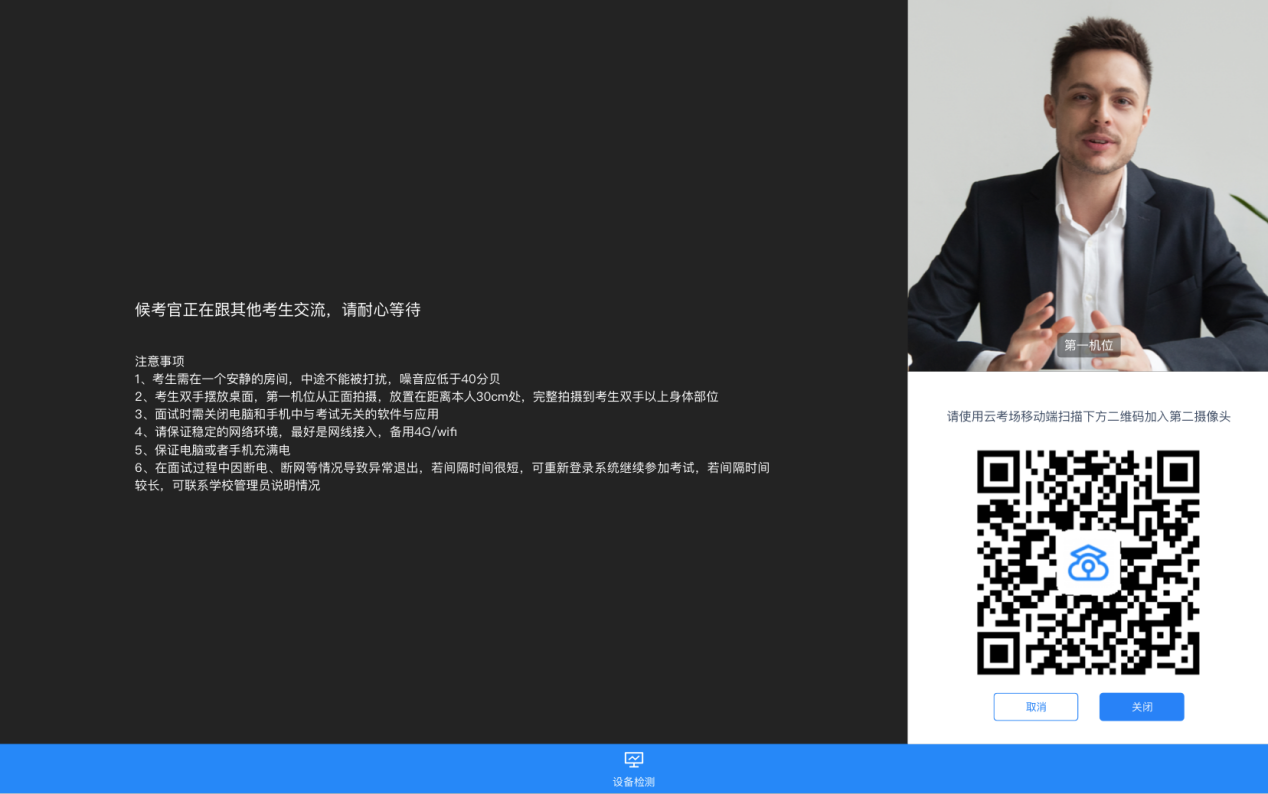This screenshot has height=794, width=1268.
Task: Click the QR code's top-right corner square
Action: (x=1177, y=472)
